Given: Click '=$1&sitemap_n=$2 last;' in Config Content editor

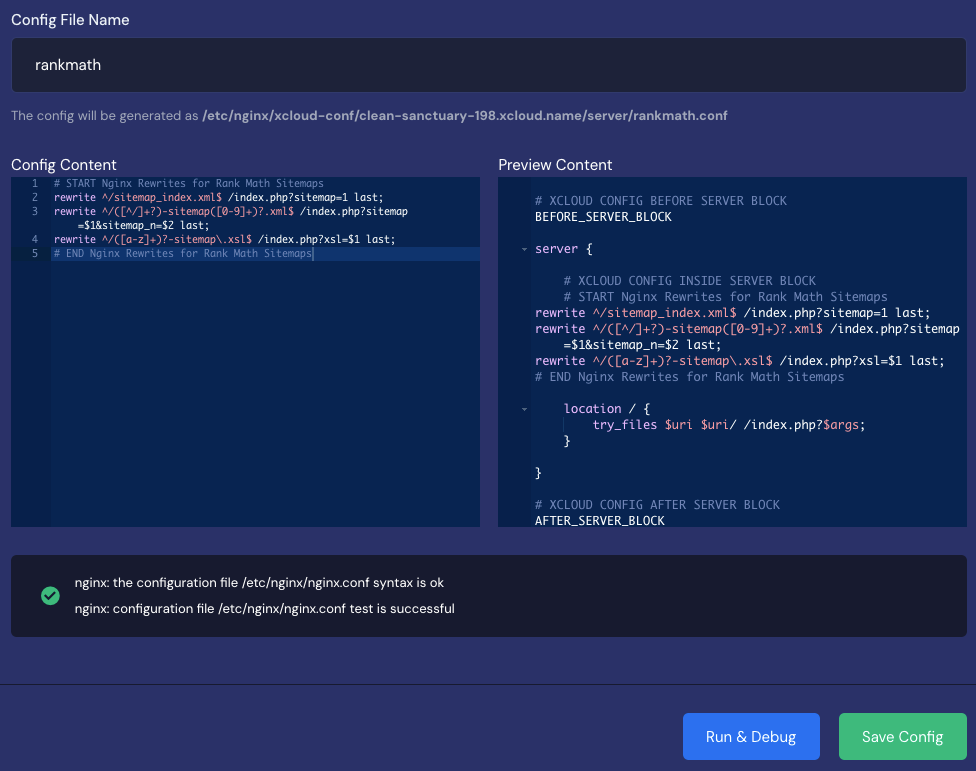Looking at the screenshot, I should [143, 225].
